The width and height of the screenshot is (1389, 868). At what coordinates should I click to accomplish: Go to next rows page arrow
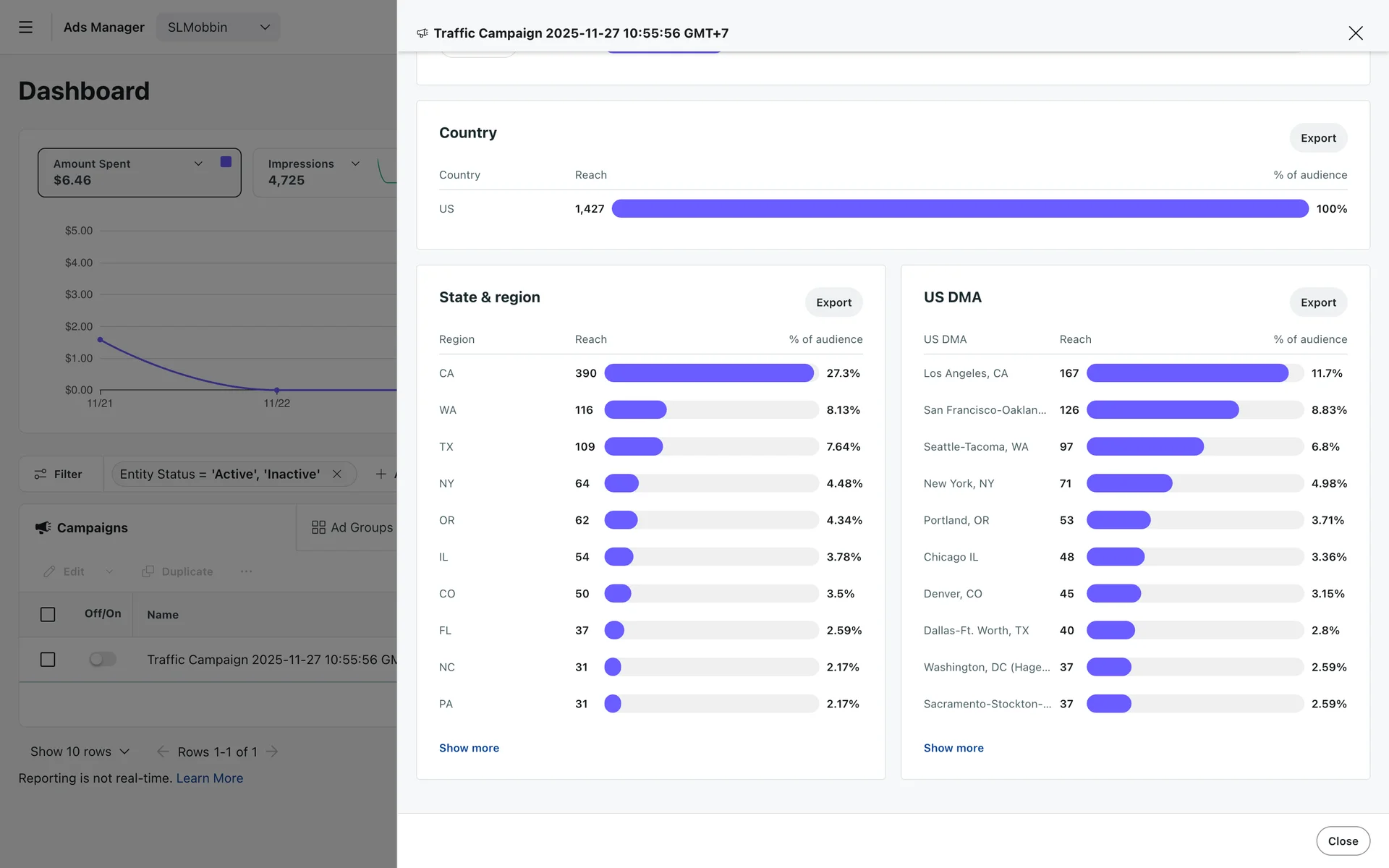point(272,752)
